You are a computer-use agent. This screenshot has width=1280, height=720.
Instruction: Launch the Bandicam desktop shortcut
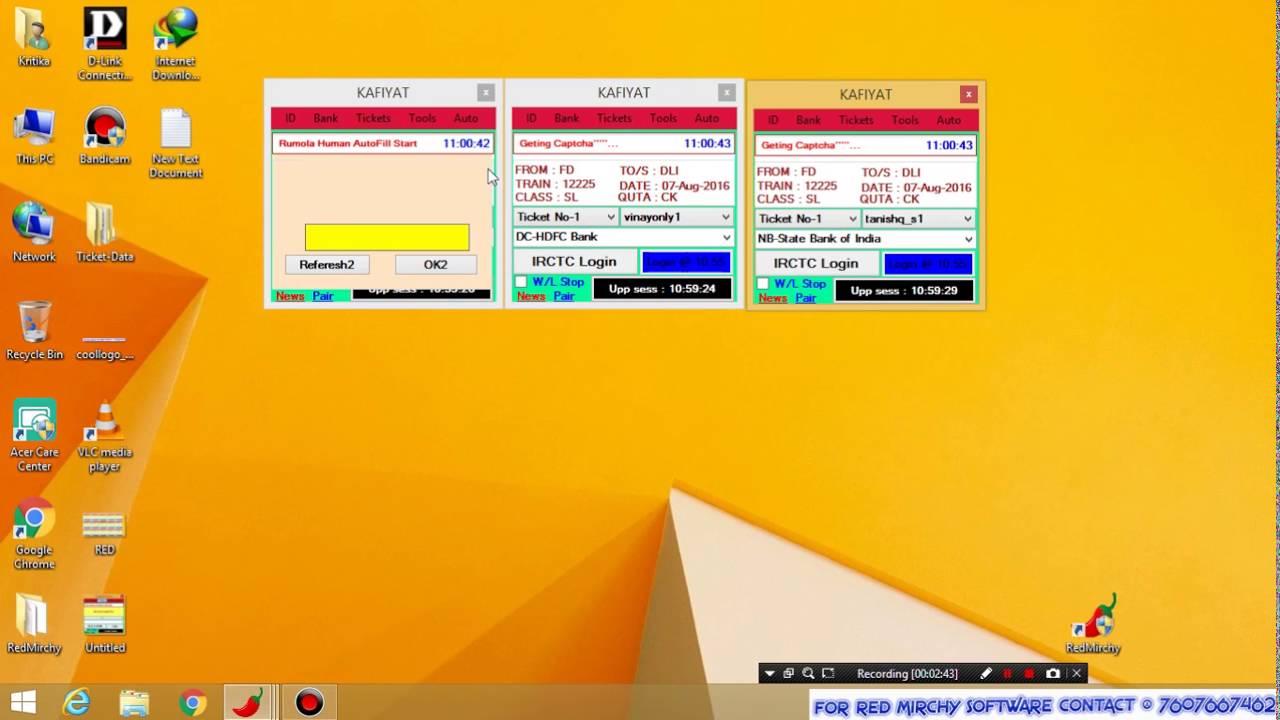[x=104, y=136]
